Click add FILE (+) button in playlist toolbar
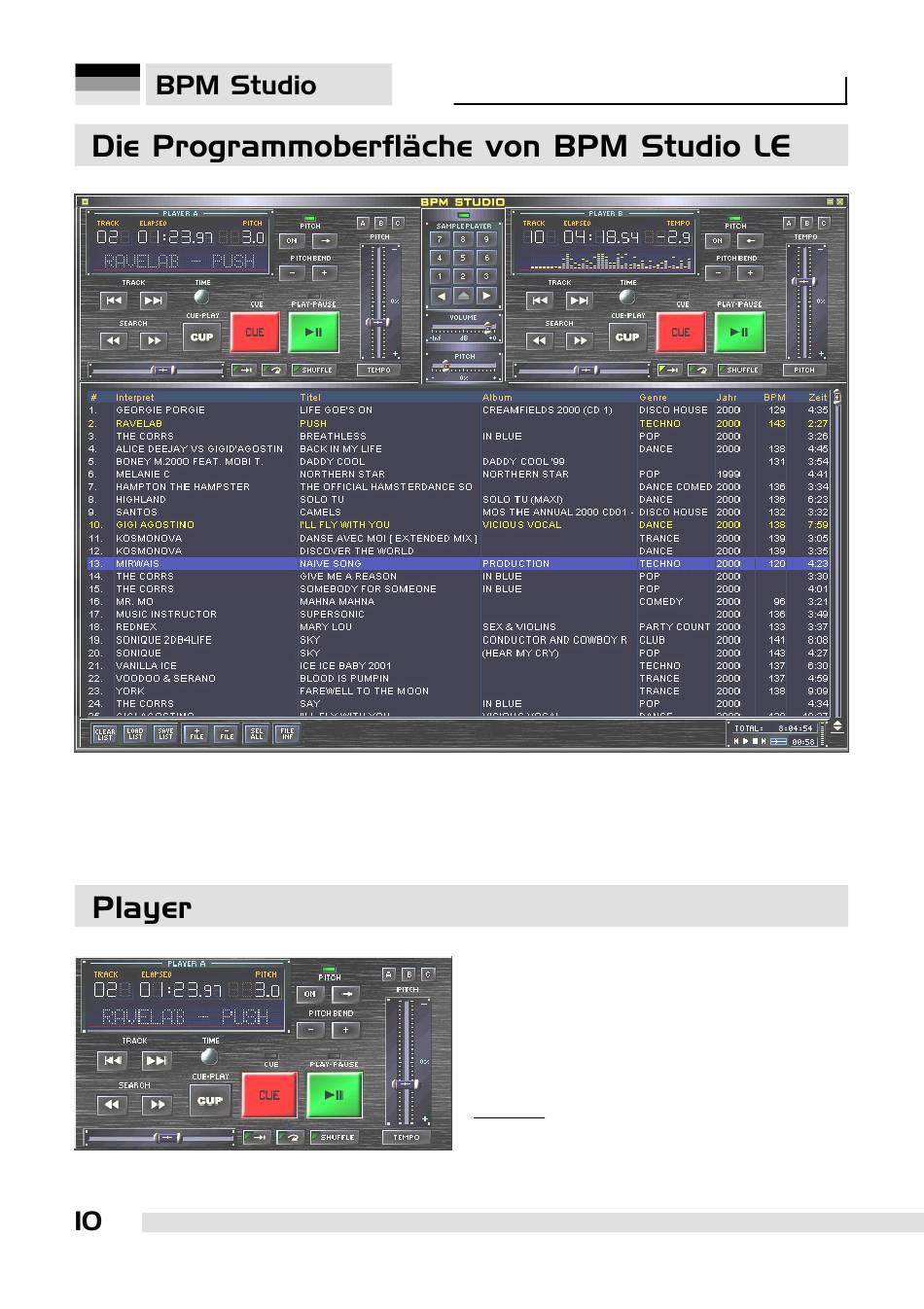Viewport: 924px width, 1309px height. [x=196, y=734]
